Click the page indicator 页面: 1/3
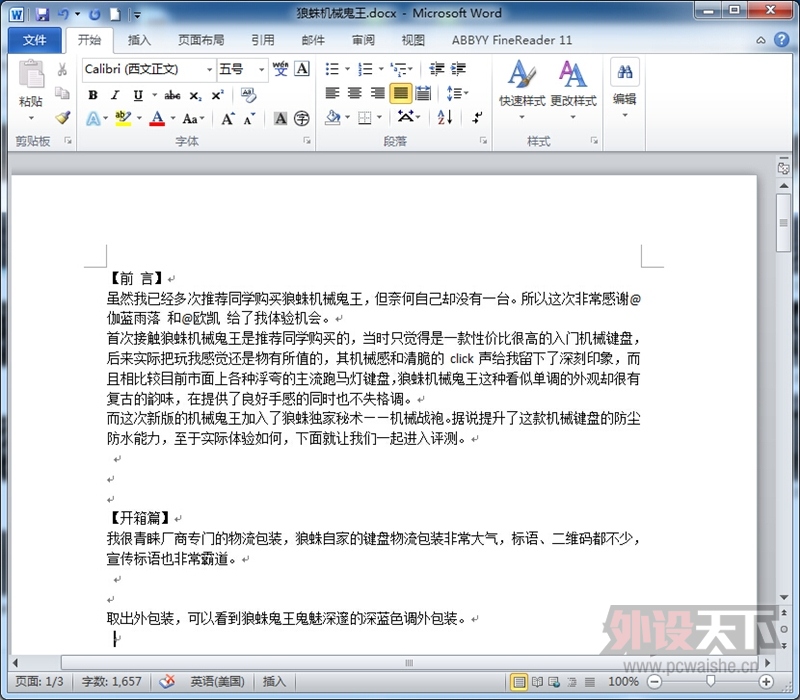 [x=39, y=682]
